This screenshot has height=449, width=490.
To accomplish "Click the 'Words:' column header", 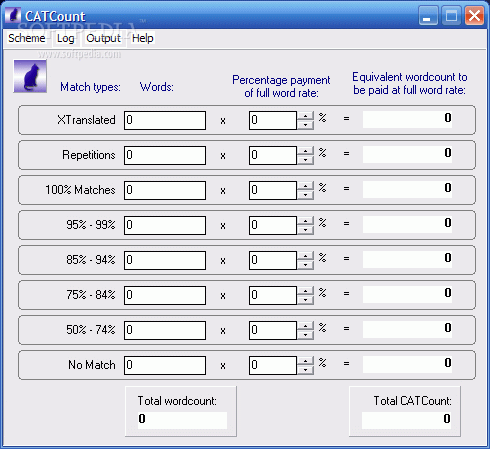I will tap(157, 87).
